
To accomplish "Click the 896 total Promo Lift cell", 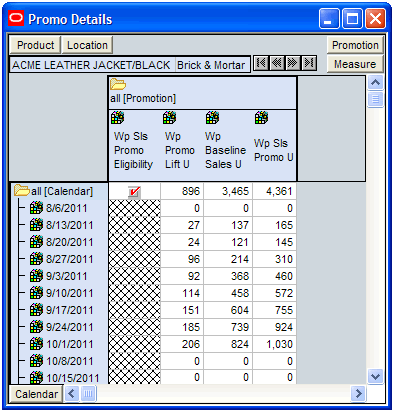I will coord(182,191).
